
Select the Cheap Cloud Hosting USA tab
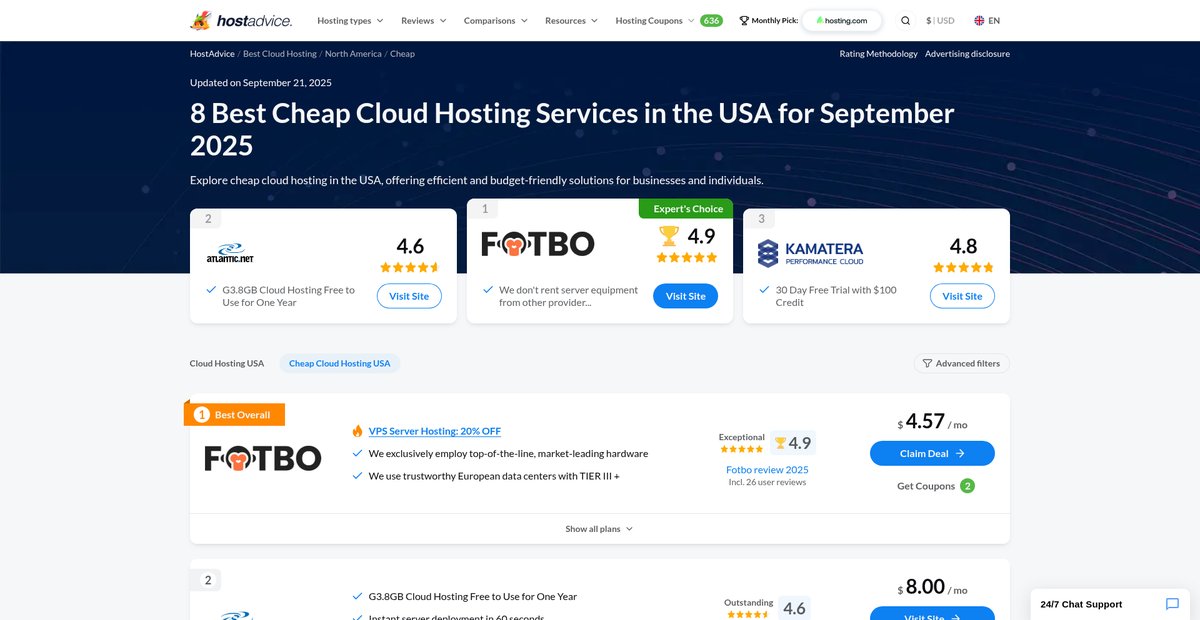(x=340, y=363)
